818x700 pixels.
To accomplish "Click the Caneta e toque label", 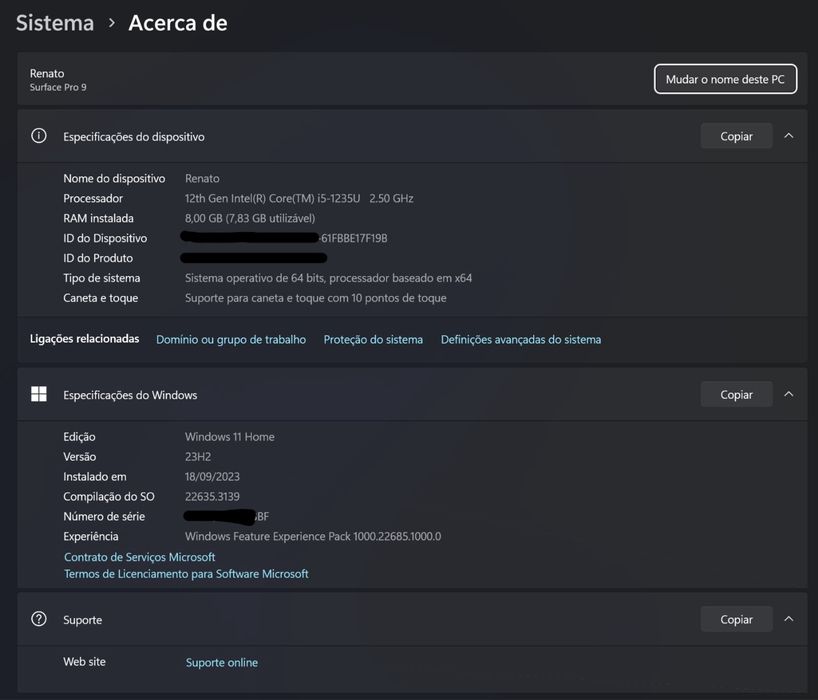I will coord(101,298).
